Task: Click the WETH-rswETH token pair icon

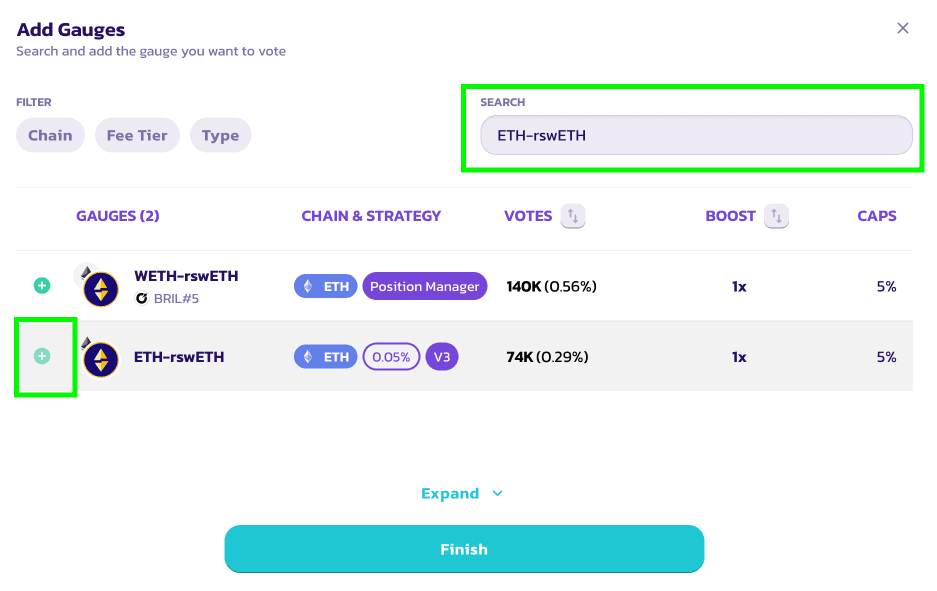Action: coord(100,288)
